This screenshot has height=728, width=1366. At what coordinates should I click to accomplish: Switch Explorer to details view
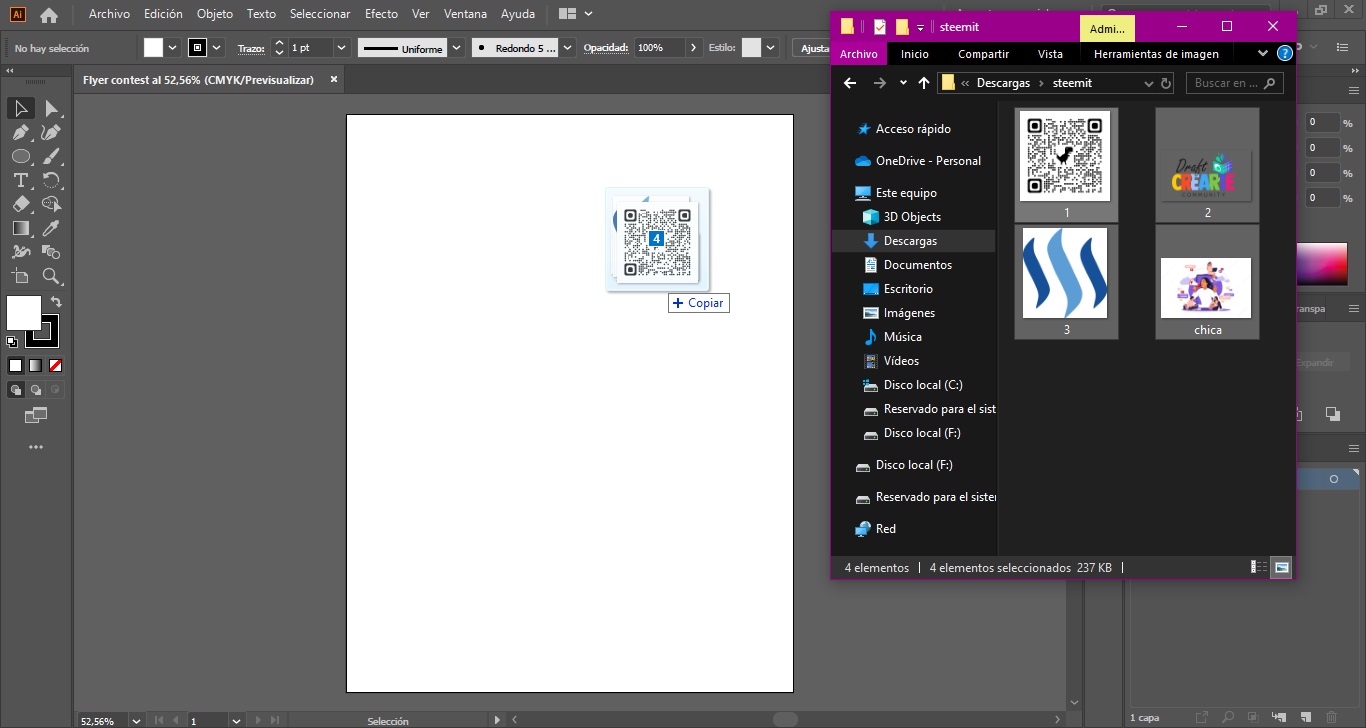pyautogui.click(x=1259, y=567)
